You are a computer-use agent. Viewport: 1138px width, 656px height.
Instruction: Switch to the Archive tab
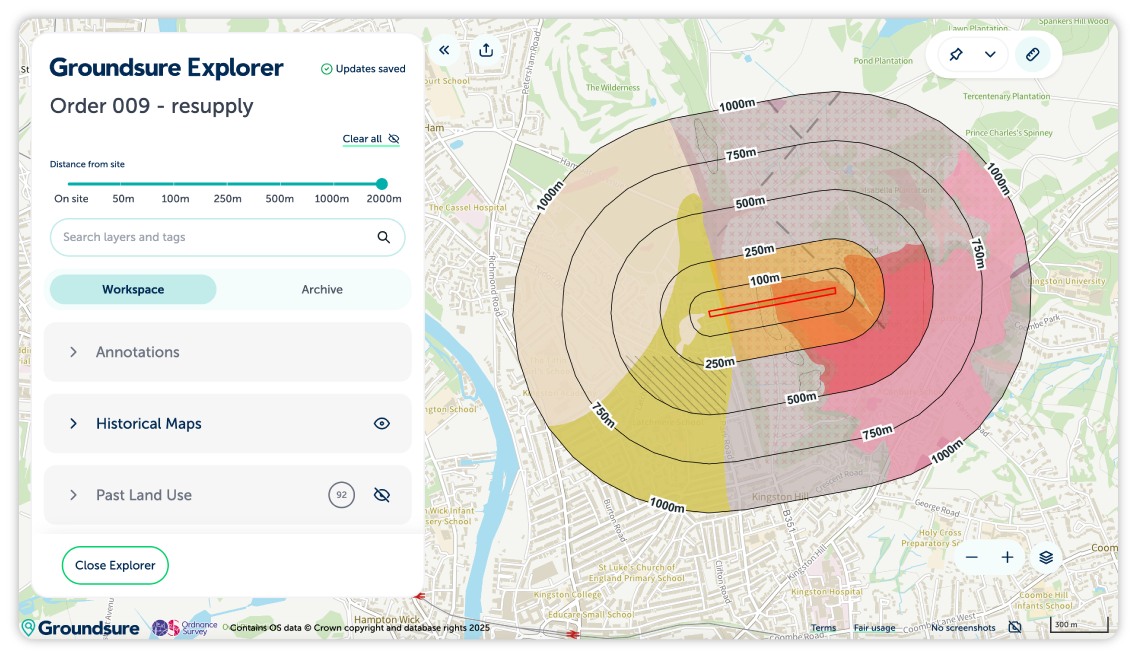[322, 288]
